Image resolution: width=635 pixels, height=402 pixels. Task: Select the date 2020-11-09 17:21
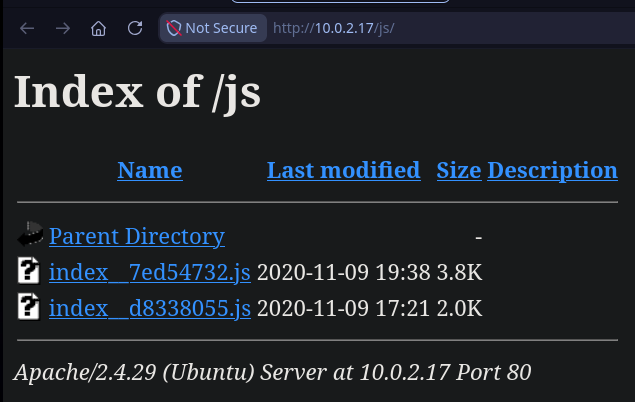click(x=343, y=308)
